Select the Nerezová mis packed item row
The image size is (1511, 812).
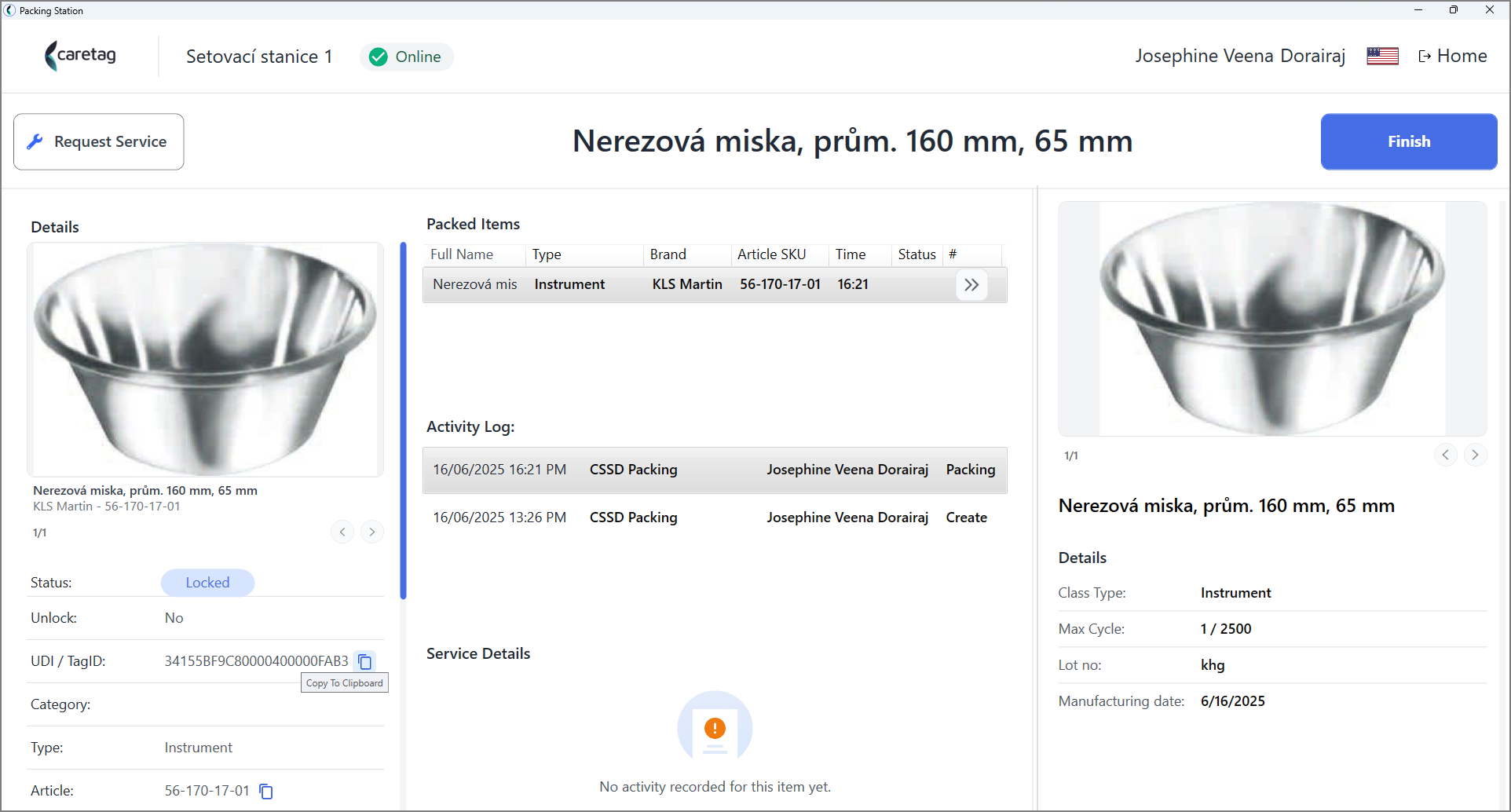[x=715, y=285]
